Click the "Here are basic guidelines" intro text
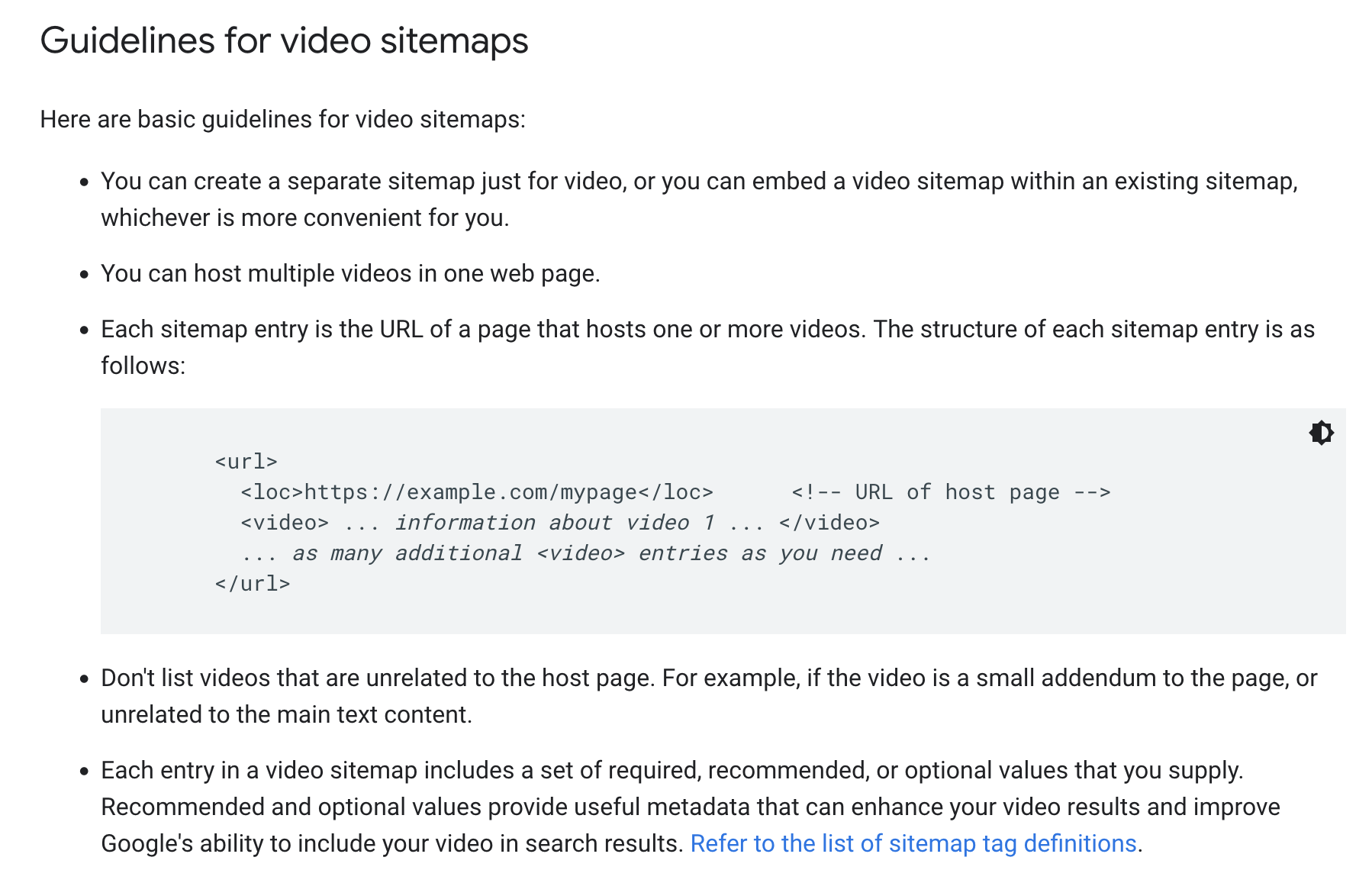Viewport: 1372px width, 870px height. [x=282, y=120]
